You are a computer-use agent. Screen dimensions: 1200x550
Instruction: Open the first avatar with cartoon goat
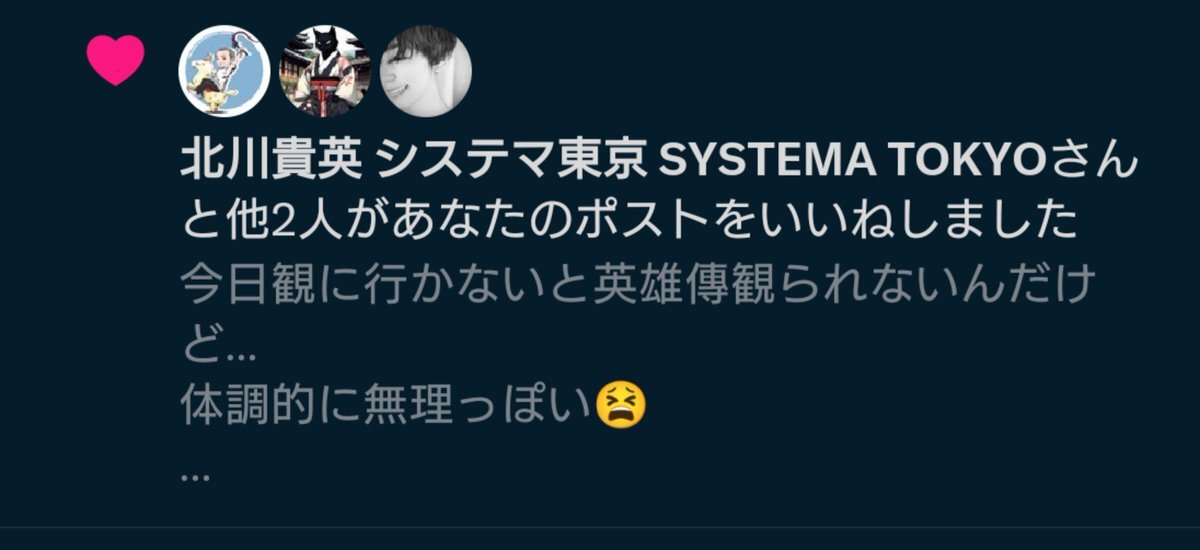[x=224, y=71]
